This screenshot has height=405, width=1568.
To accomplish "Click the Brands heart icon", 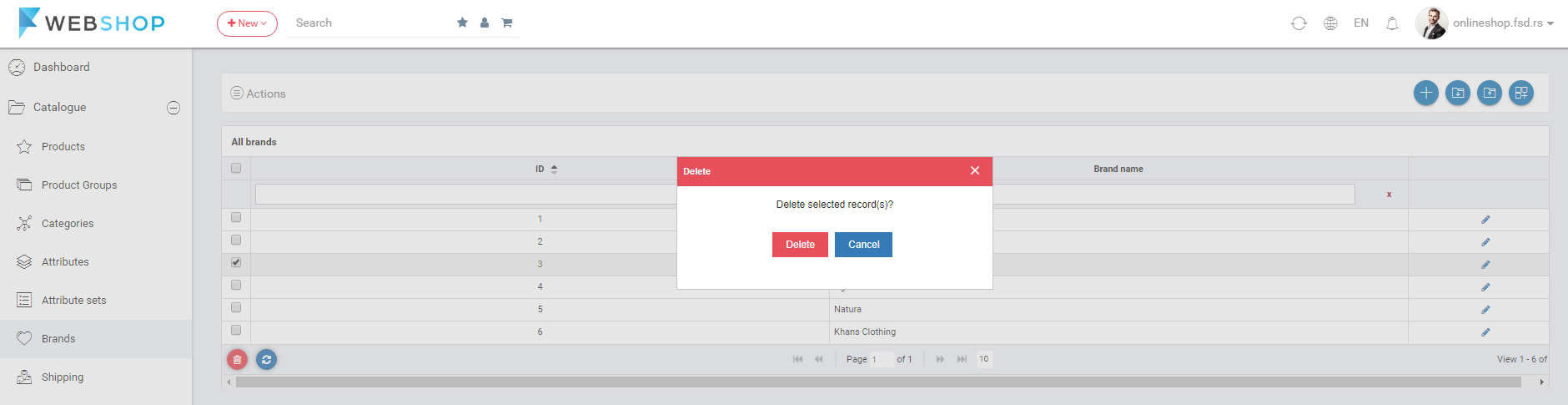I will point(24,338).
